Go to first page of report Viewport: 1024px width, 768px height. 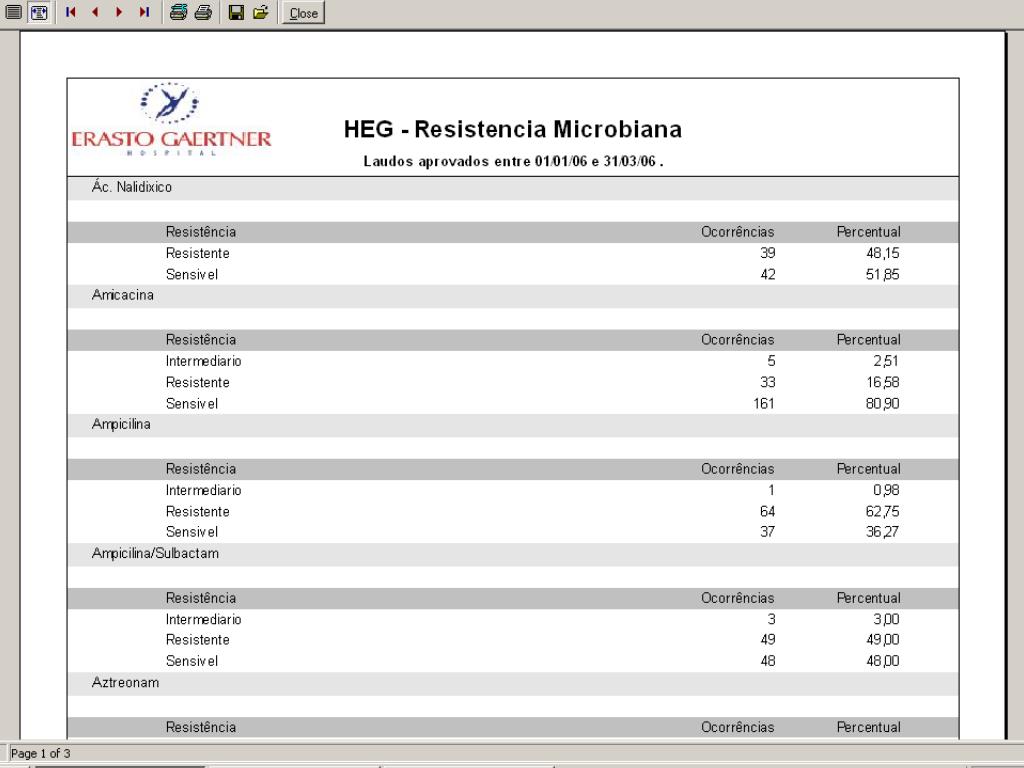coord(71,12)
